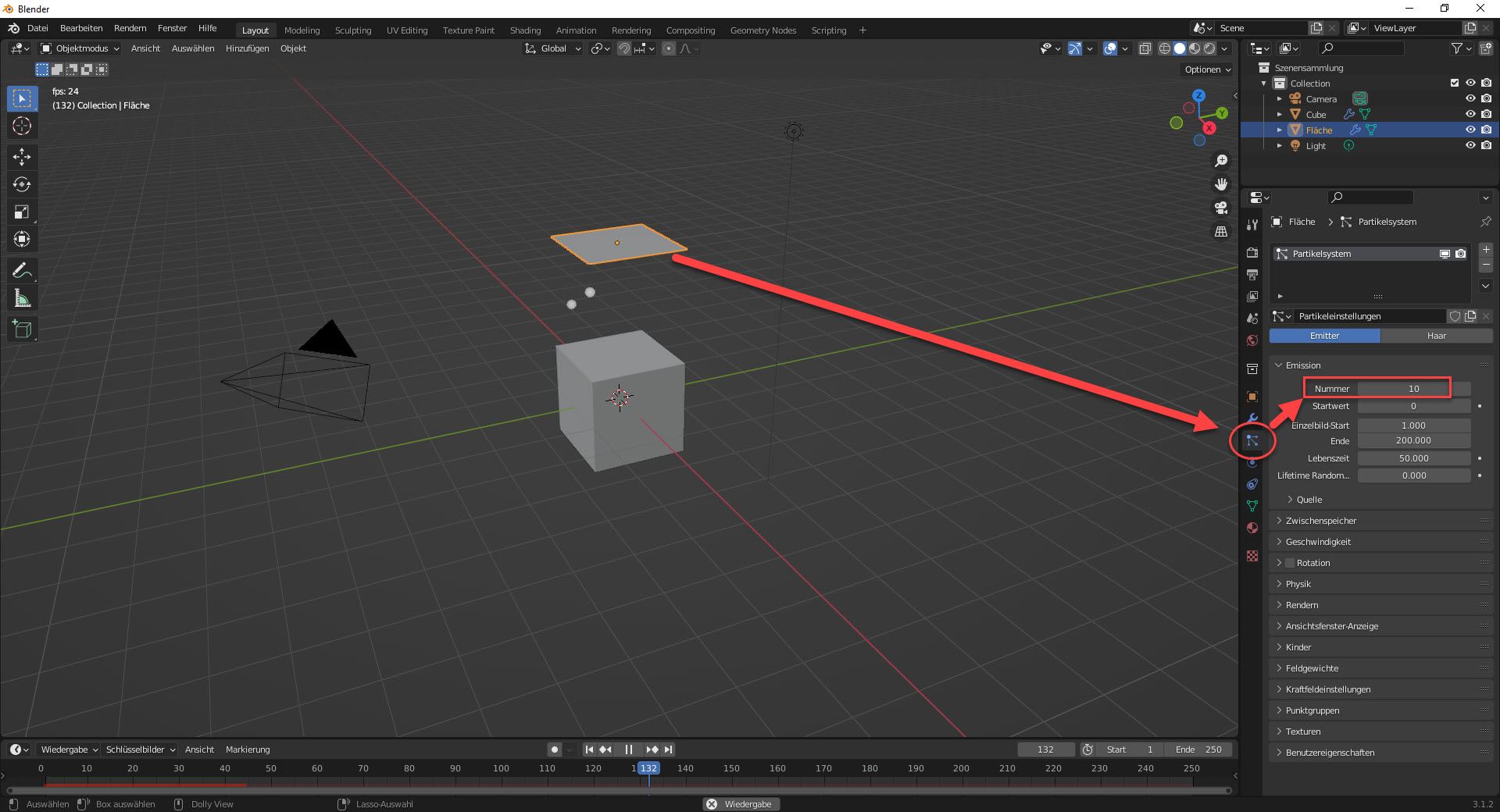Open the Hinzufügen menu in viewport header
This screenshot has height=812, width=1500.
coord(247,48)
